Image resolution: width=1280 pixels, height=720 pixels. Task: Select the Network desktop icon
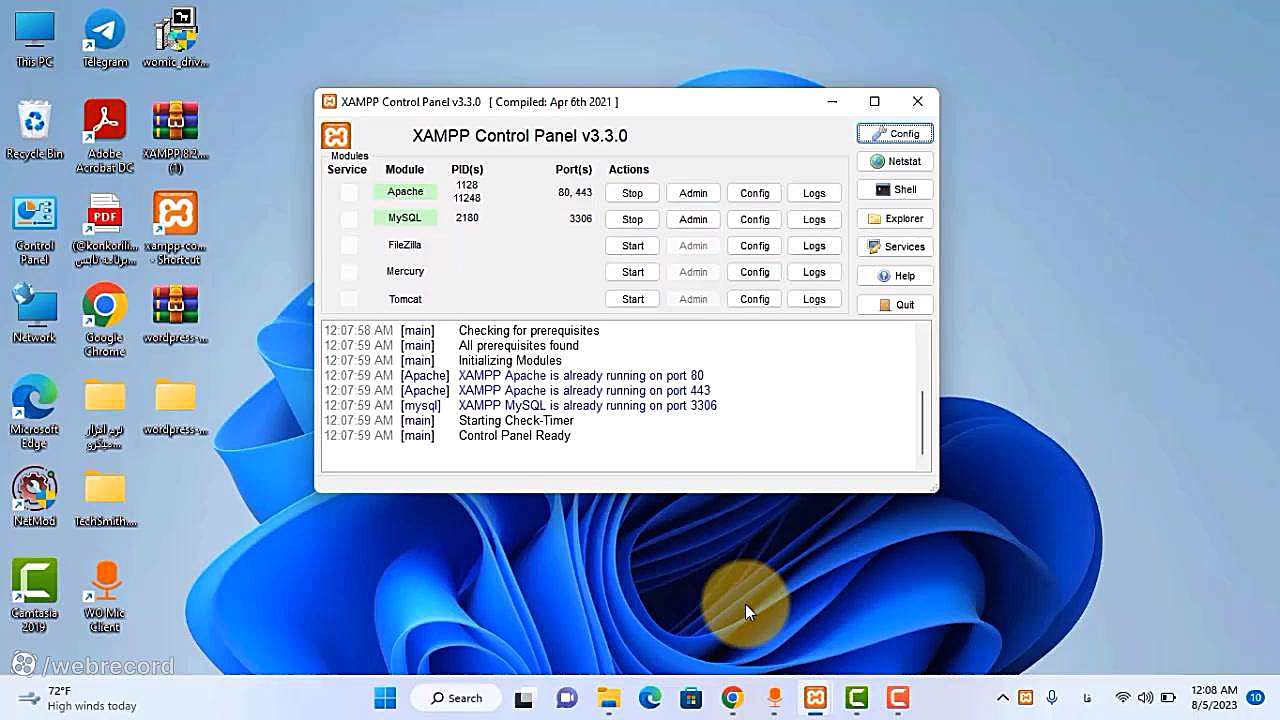click(34, 314)
